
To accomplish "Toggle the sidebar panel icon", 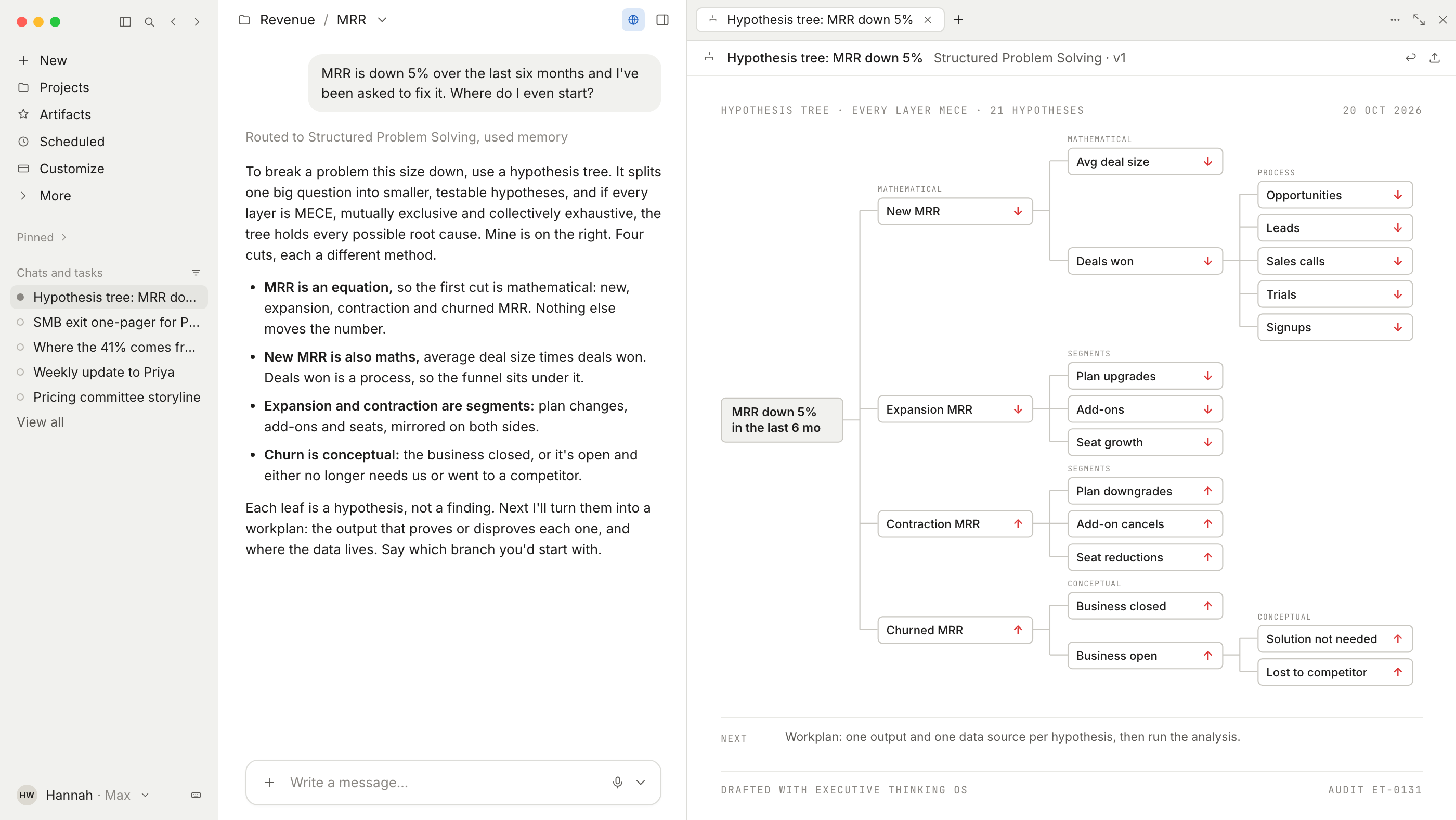I will pos(125,21).
